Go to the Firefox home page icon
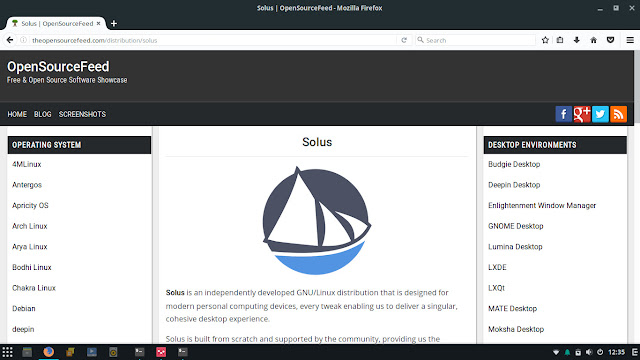 (593, 40)
